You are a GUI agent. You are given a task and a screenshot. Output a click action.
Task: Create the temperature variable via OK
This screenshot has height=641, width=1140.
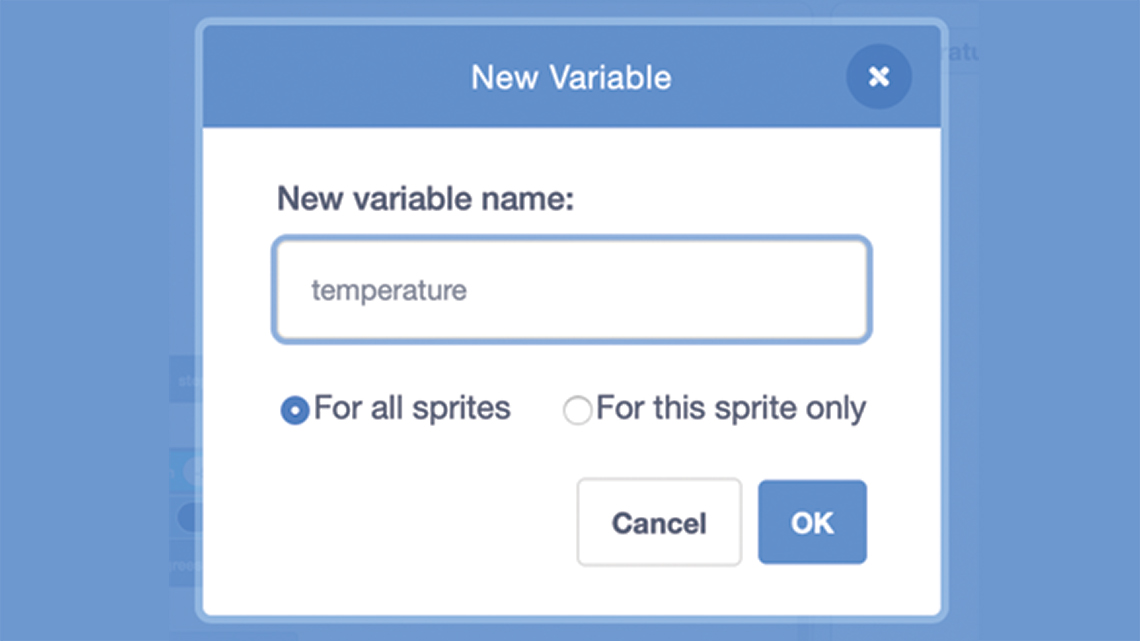[812, 522]
